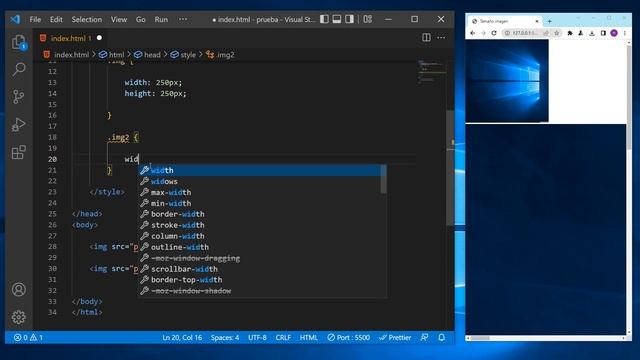Click the suggestion list scrollbar

383,179
